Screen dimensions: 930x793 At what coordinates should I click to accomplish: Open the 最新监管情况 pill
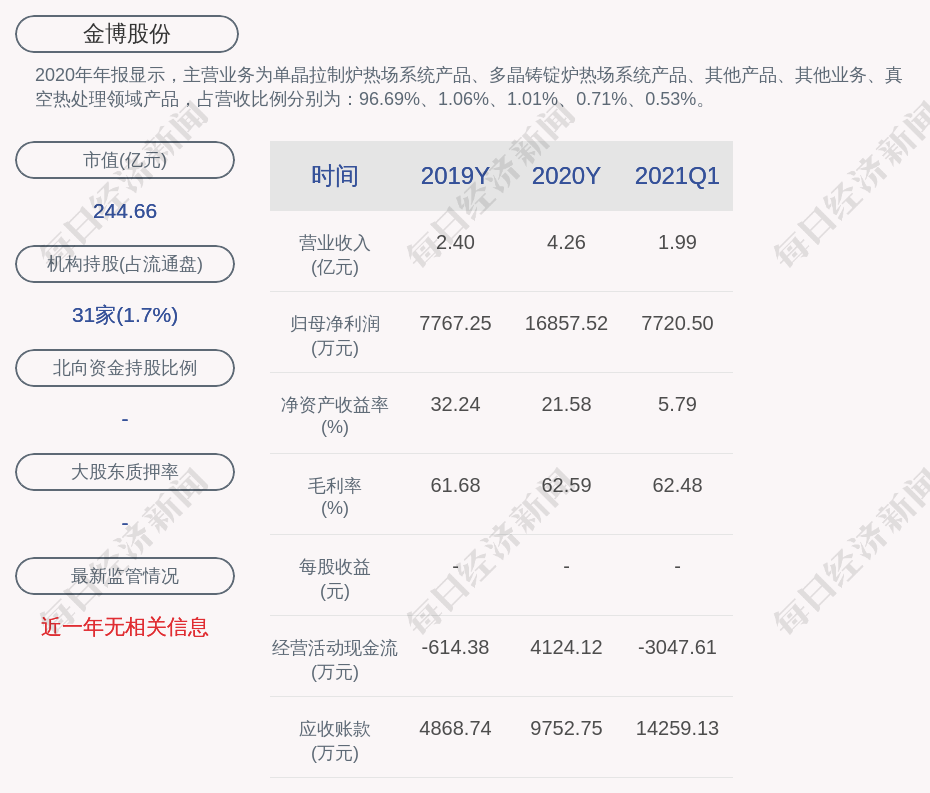125,576
